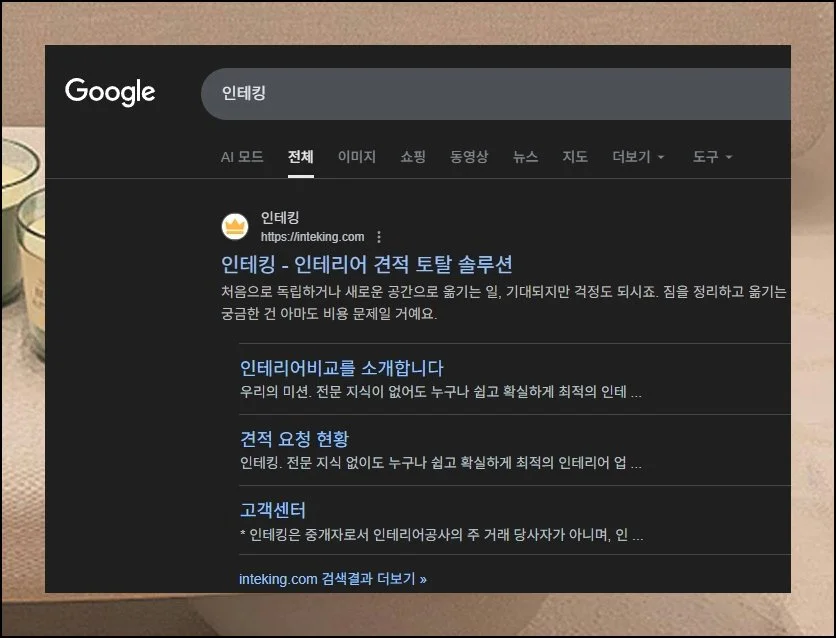Expand the 더보기 dropdown
This screenshot has height=638, width=836.
638,157
